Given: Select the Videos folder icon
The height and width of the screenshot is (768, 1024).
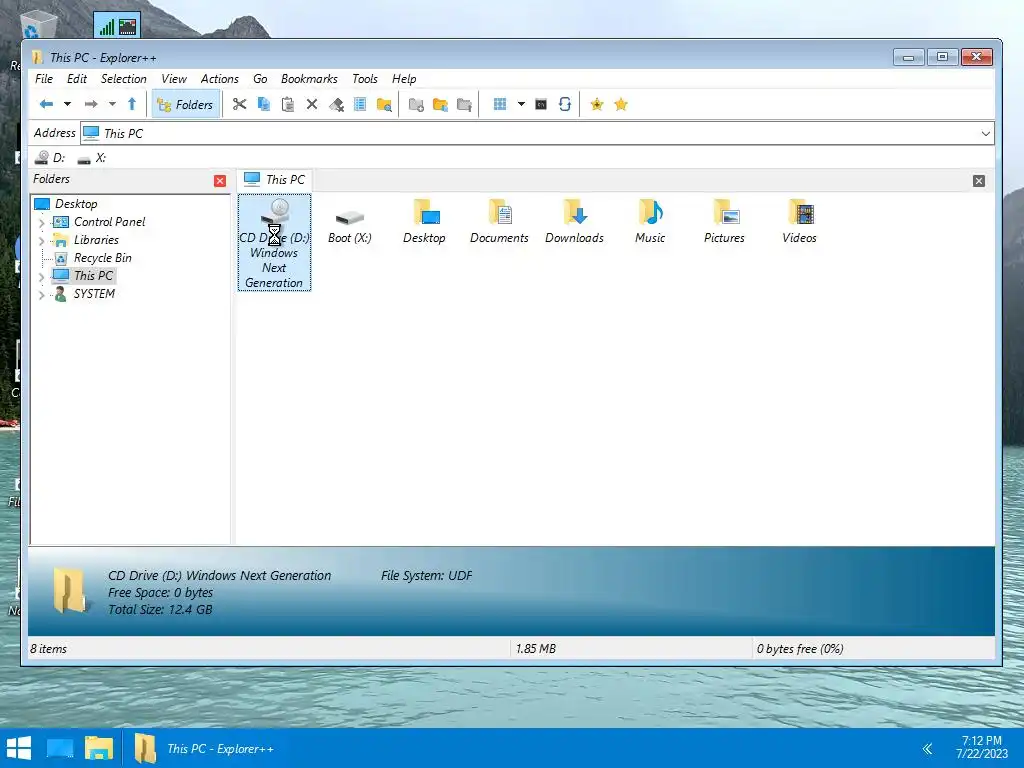Looking at the screenshot, I should pos(799,221).
